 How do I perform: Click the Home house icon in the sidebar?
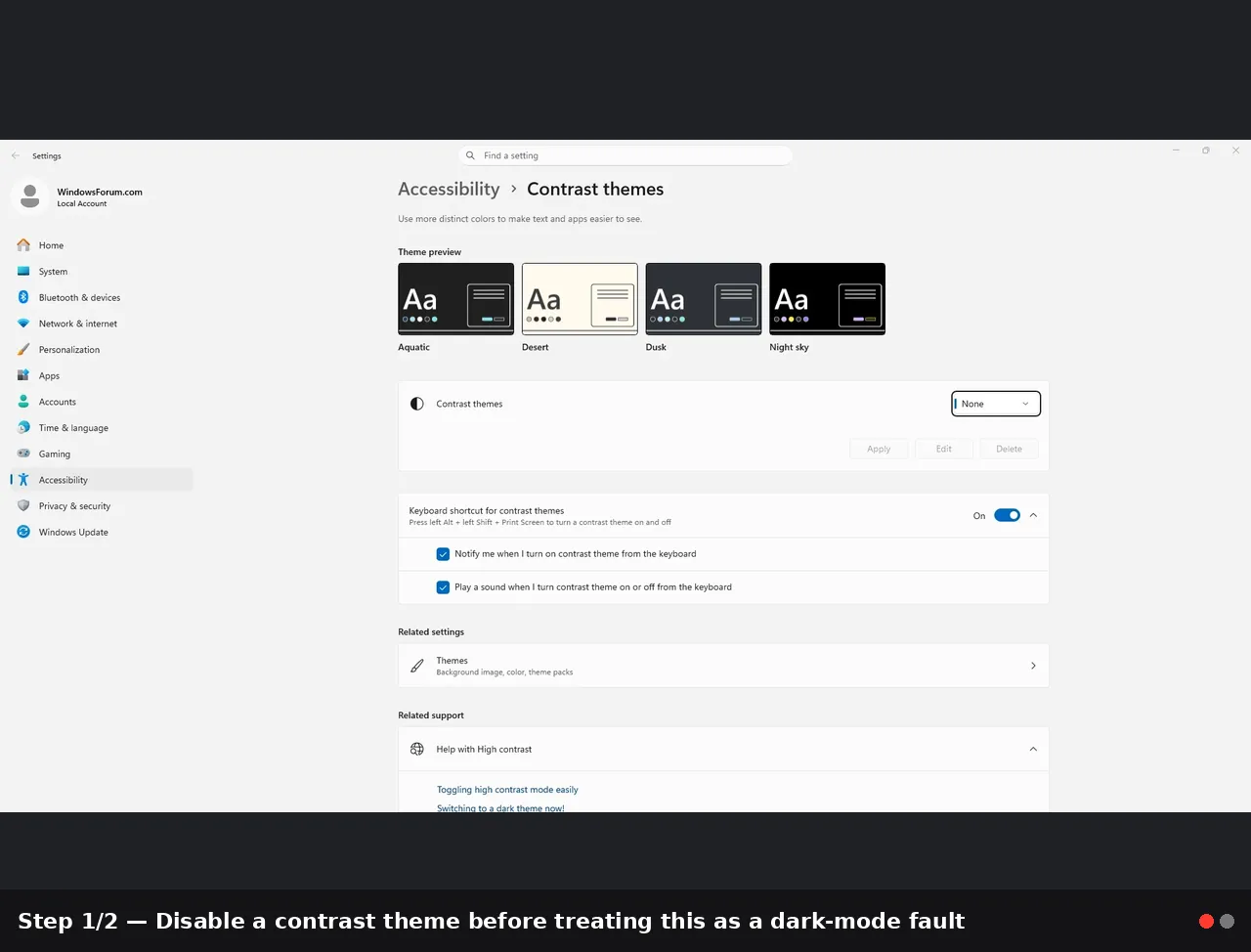[23, 245]
